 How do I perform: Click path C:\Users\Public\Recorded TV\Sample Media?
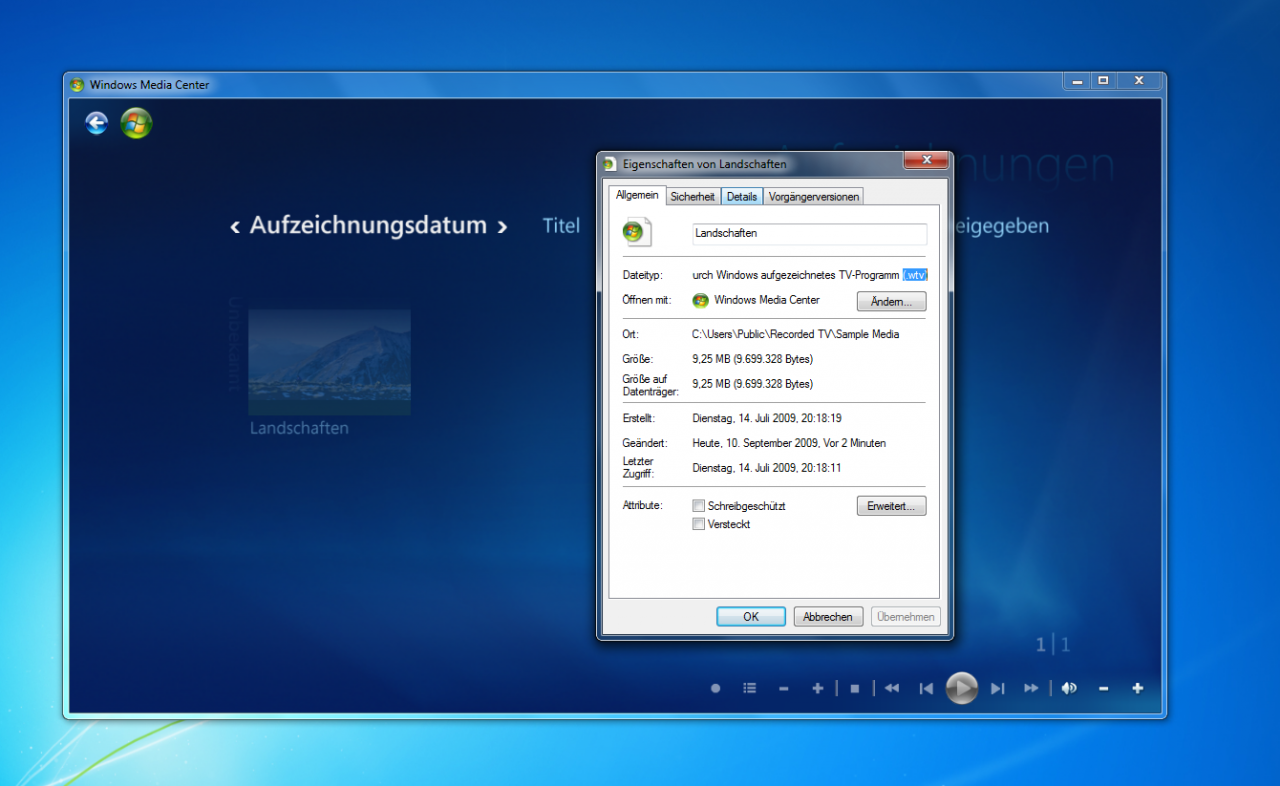tap(795, 334)
